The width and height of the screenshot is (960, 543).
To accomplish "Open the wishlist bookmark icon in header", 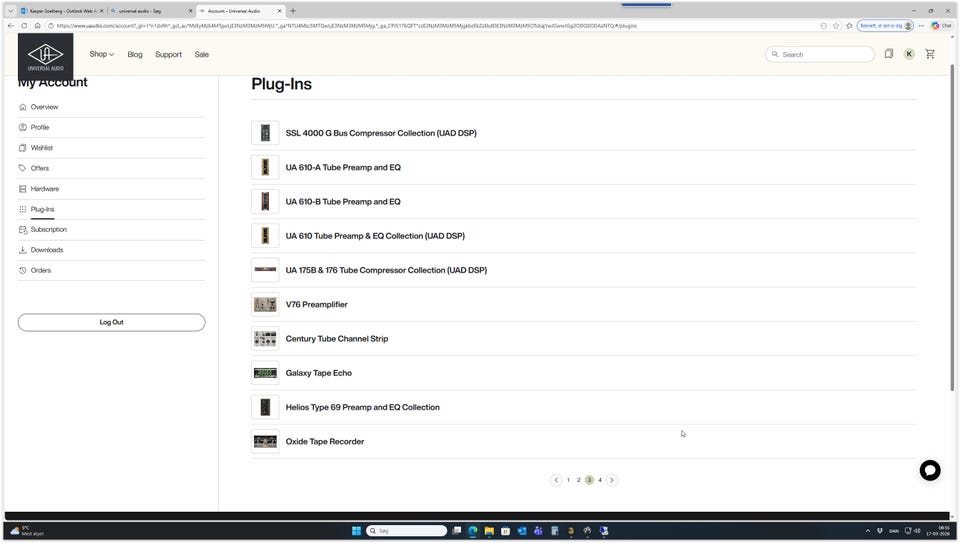I will tap(888, 54).
